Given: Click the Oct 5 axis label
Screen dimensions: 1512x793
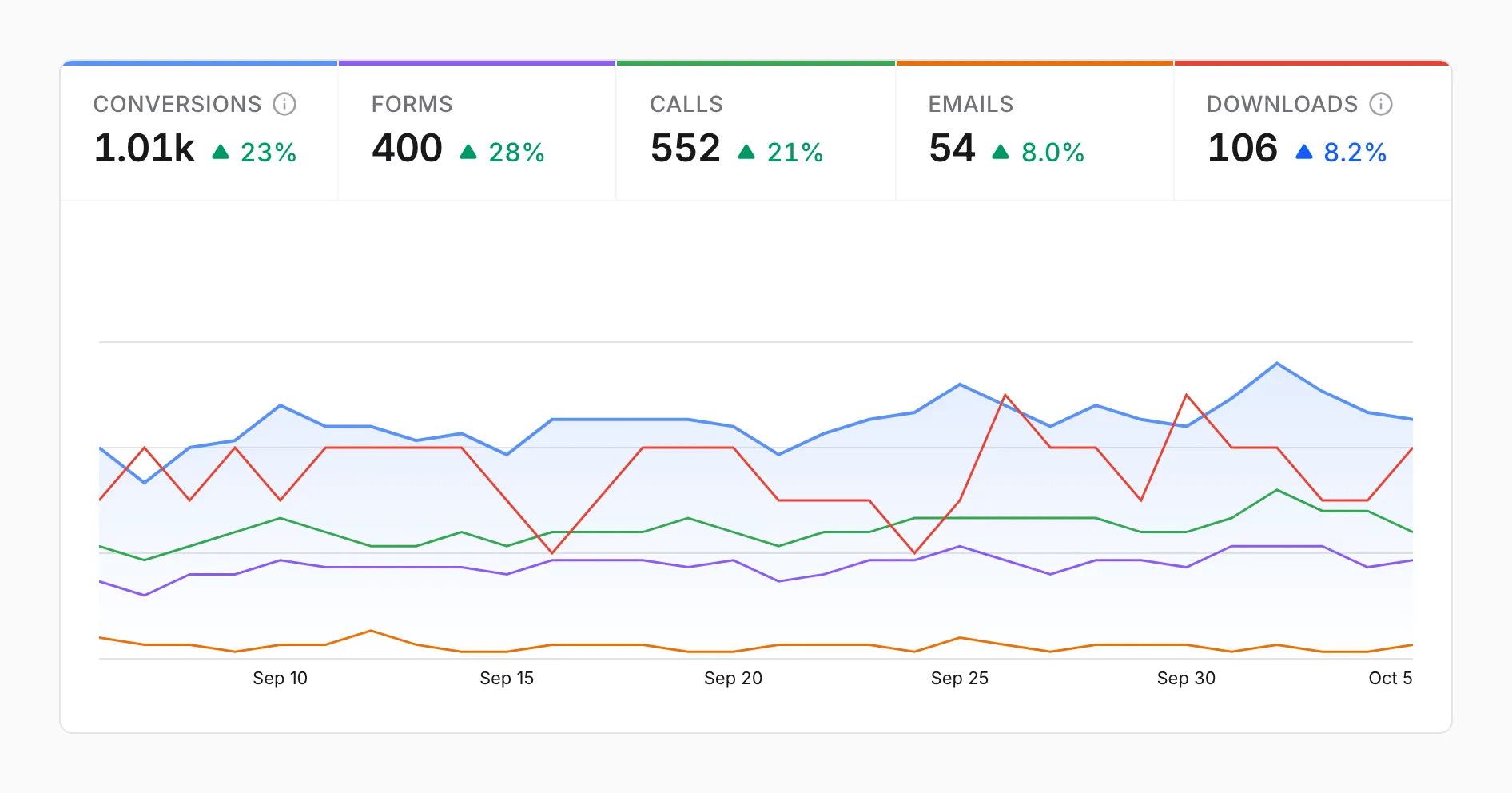Looking at the screenshot, I should coord(1391,679).
